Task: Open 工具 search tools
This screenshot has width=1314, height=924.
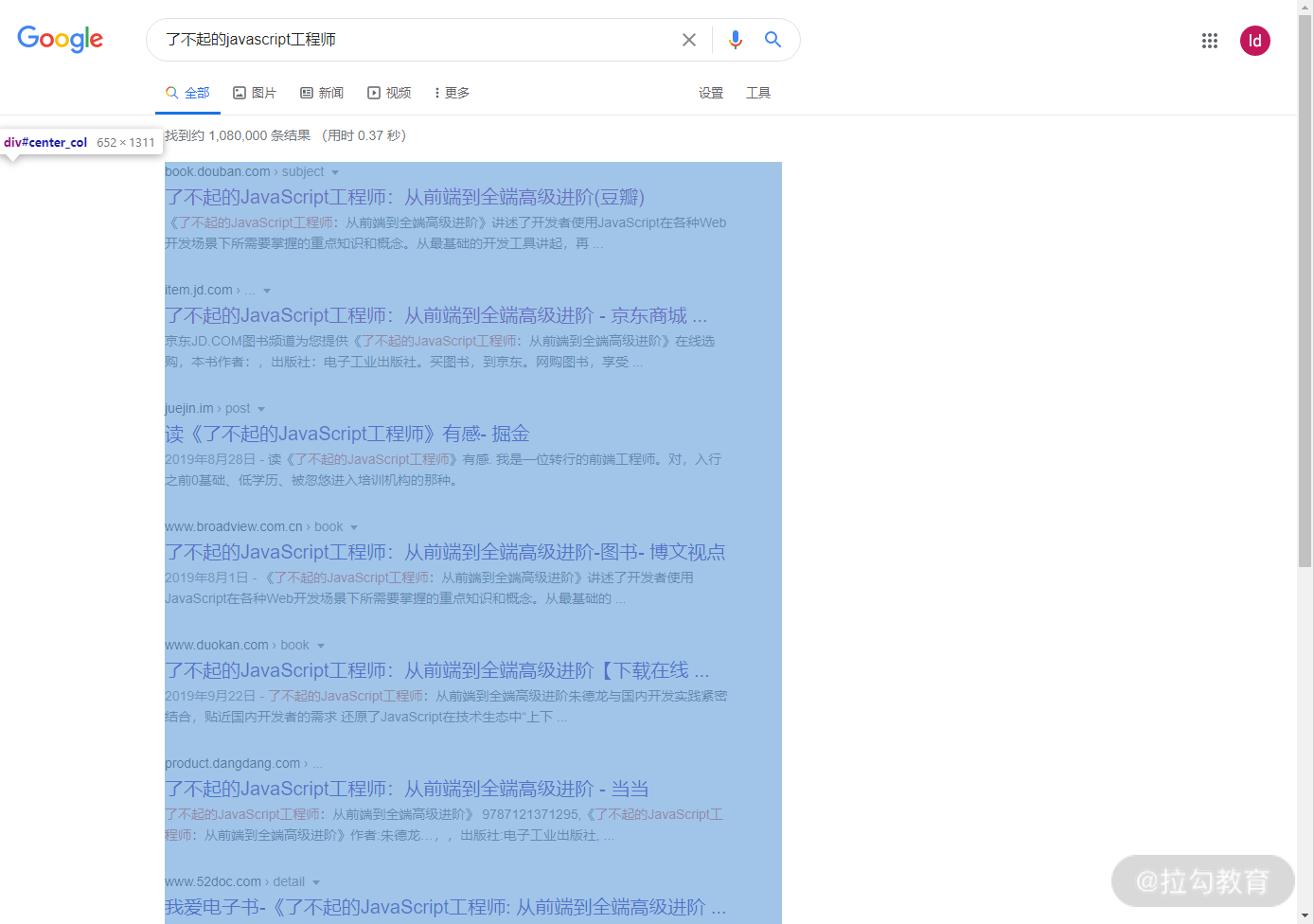Action: pyautogui.click(x=758, y=93)
